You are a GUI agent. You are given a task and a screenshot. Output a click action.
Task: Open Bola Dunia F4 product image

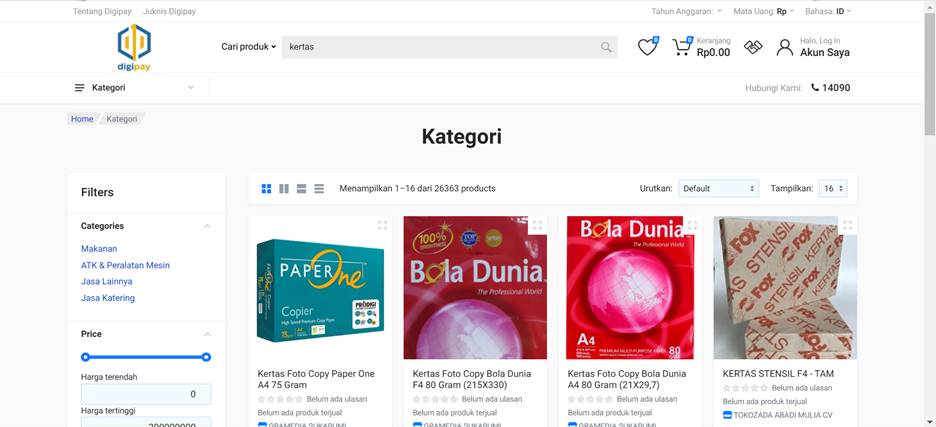point(475,288)
